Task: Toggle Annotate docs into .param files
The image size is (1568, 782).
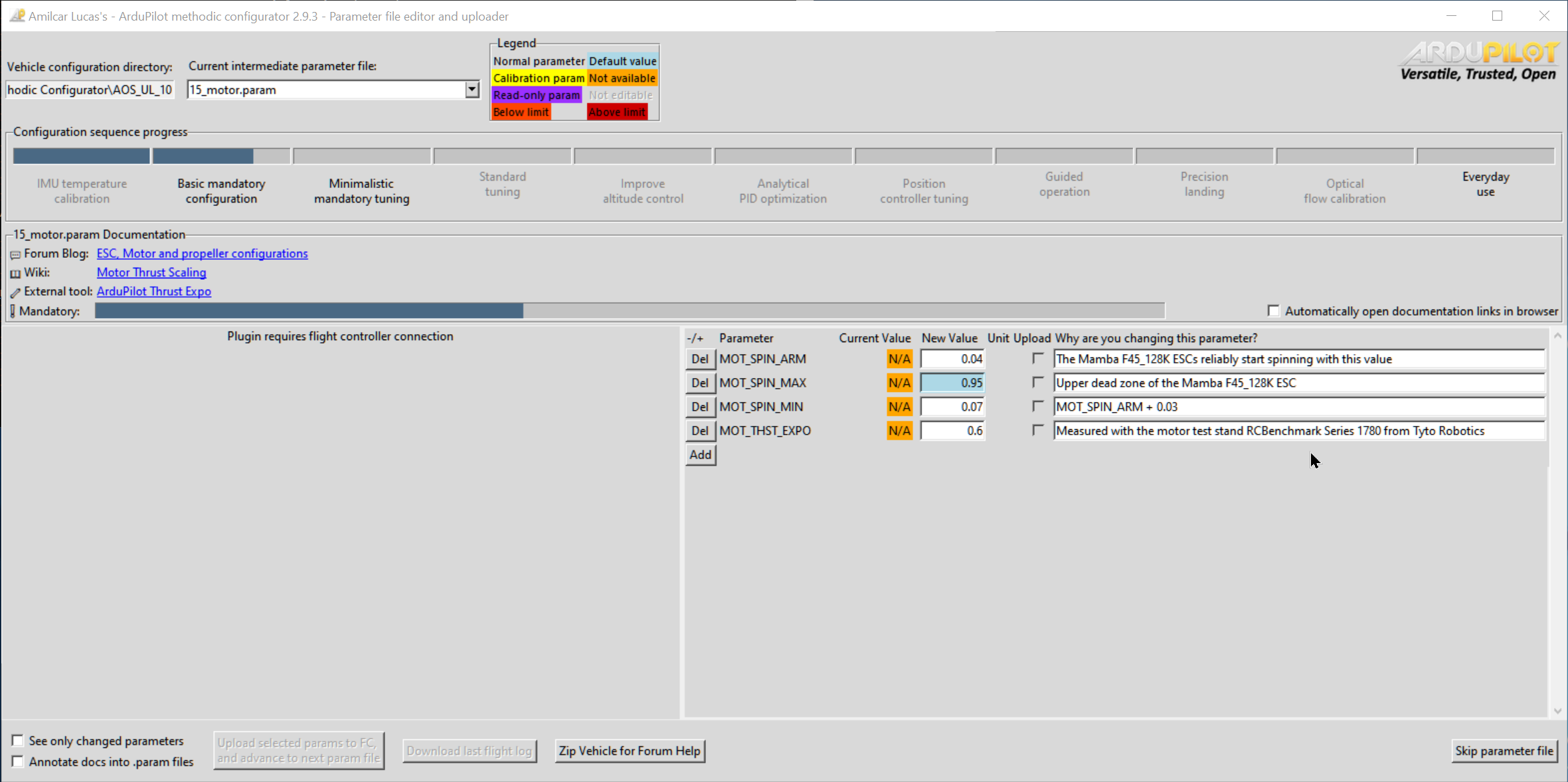Action: 18,761
